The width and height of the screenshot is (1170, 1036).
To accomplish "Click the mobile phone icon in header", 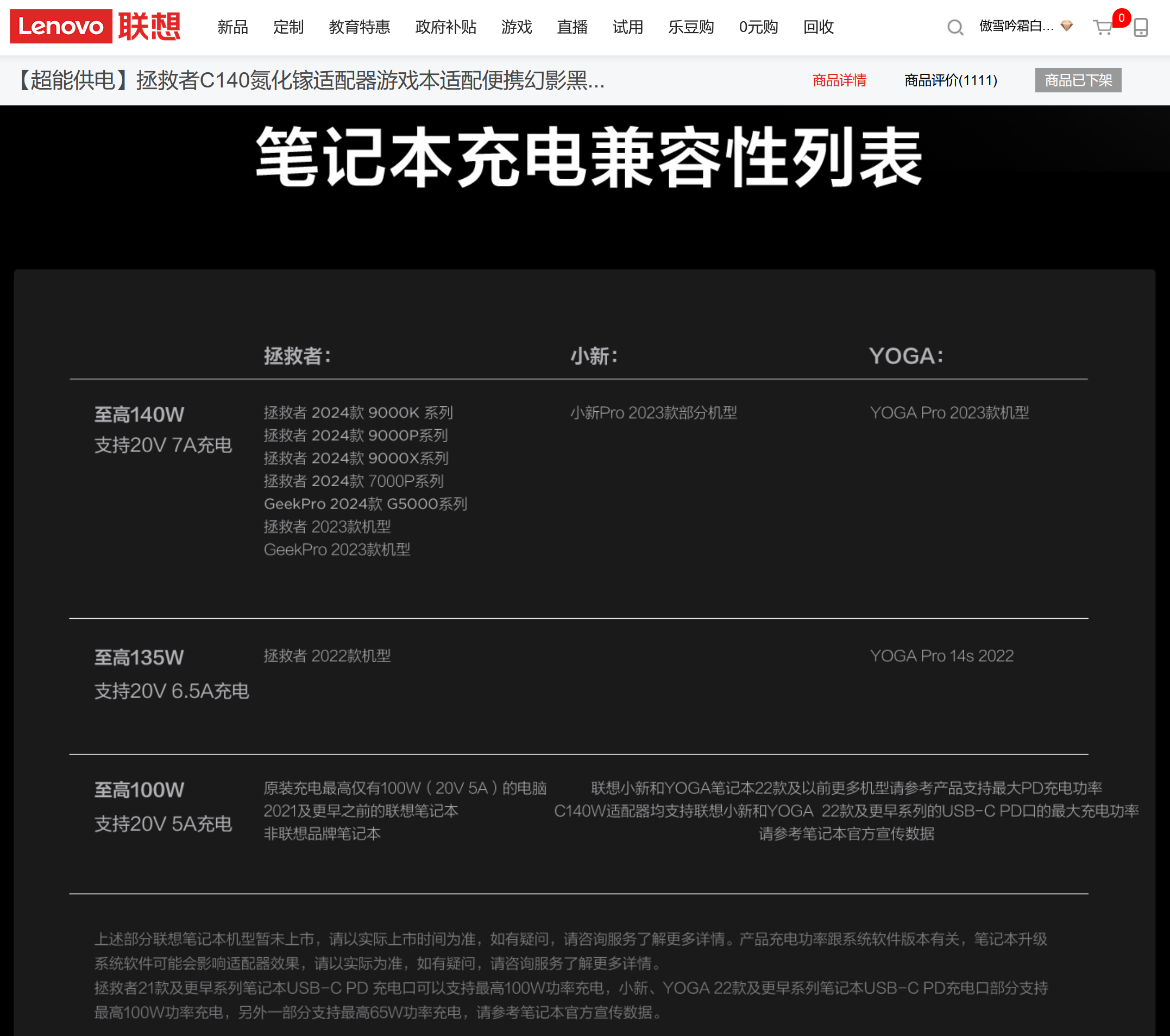I will pyautogui.click(x=1140, y=27).
